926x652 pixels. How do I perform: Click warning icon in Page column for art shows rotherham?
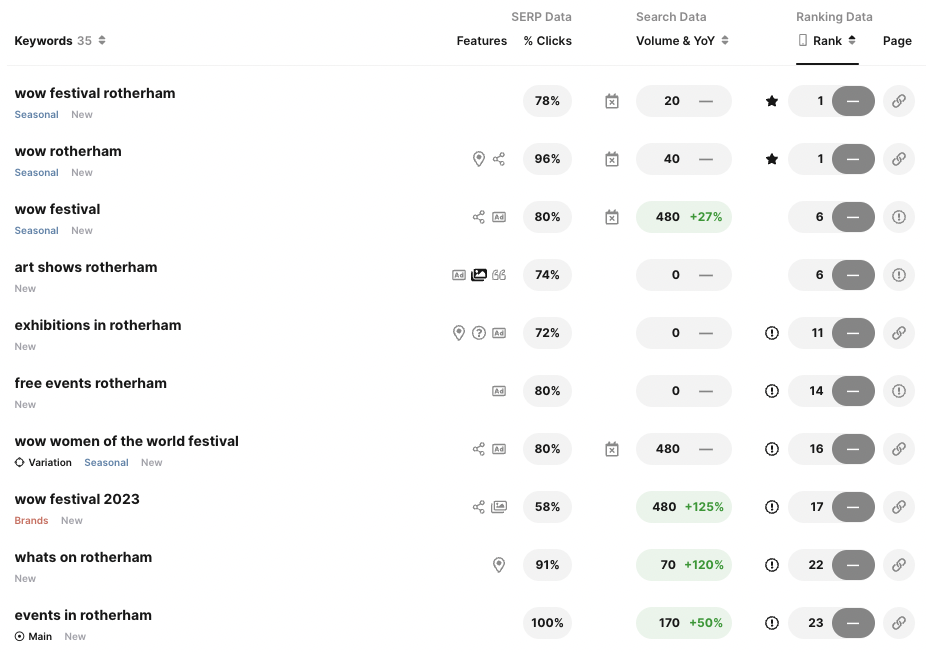[898, 275]
